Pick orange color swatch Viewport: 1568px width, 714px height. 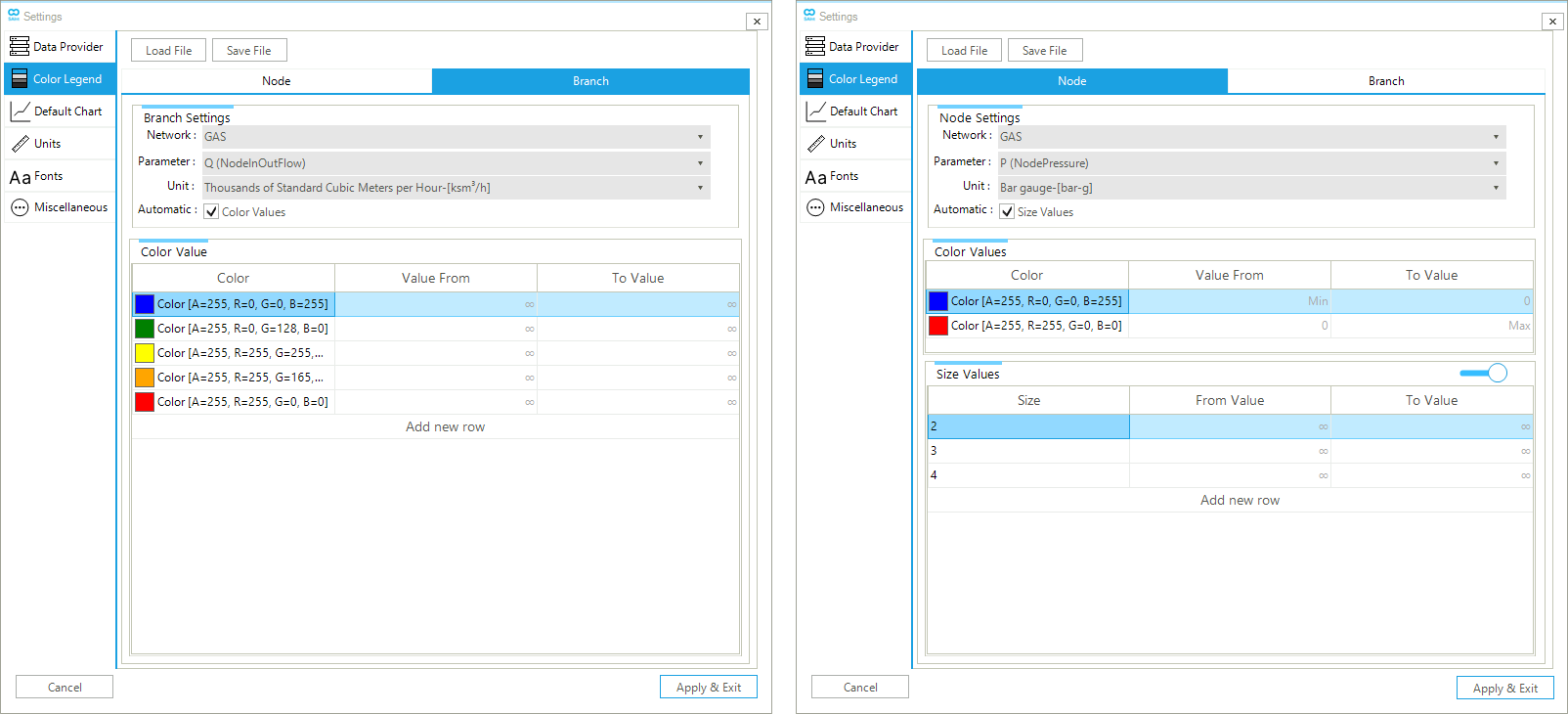[145, 378]
